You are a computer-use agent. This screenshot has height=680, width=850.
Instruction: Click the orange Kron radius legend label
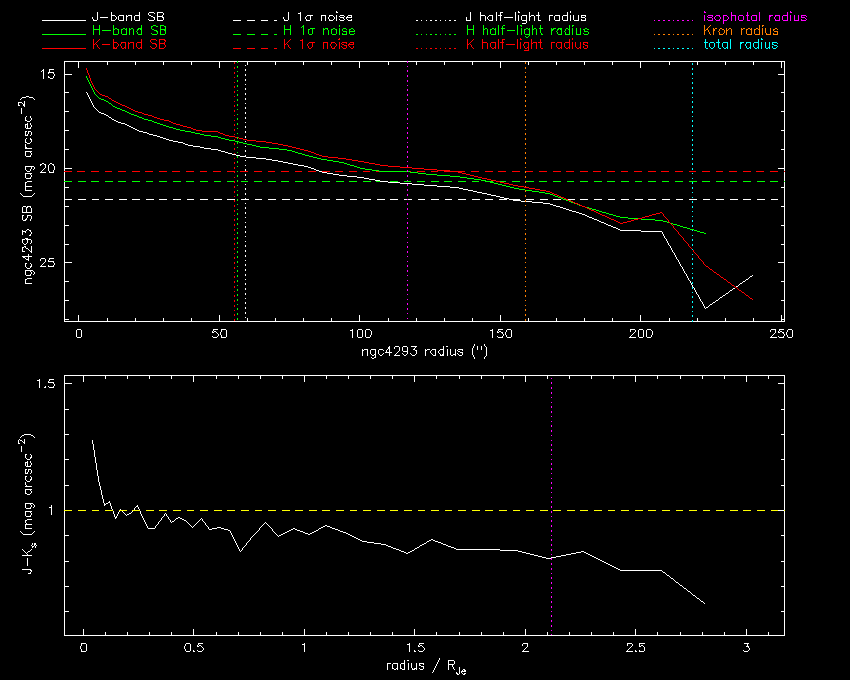tap(741, 32)
